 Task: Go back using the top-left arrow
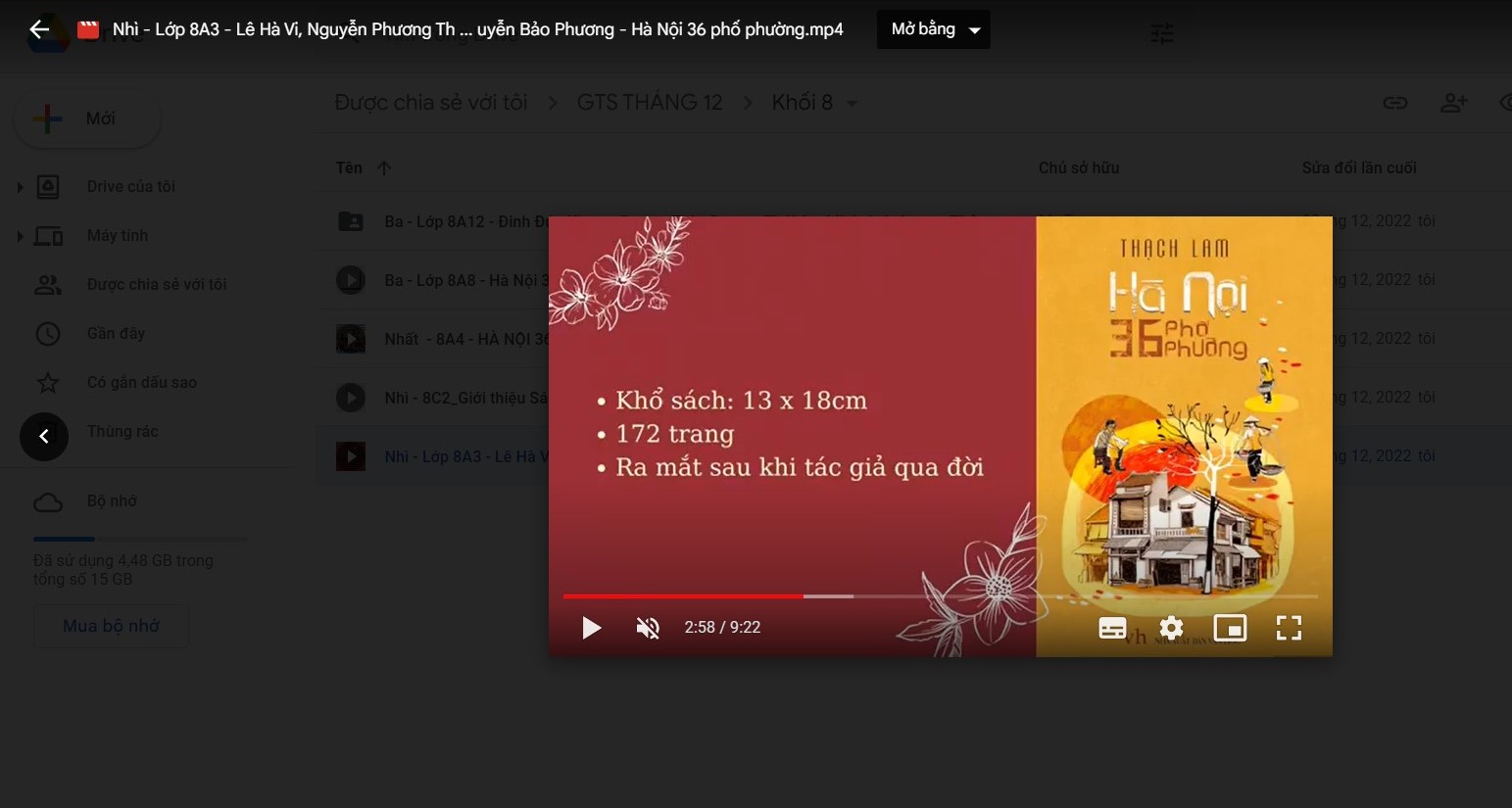[x=39, y=29]
